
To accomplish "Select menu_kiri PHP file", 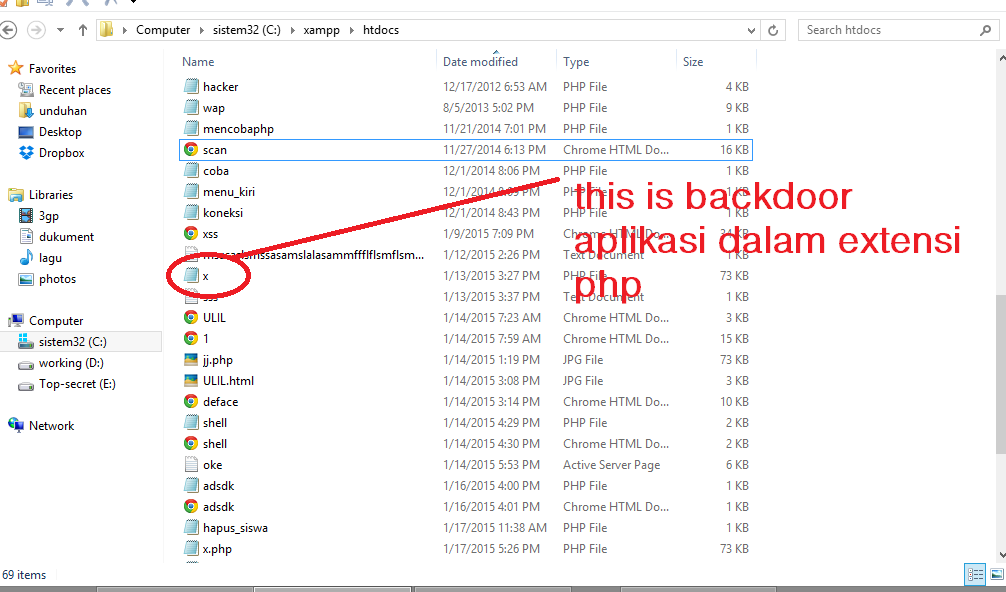I will (x=467, y=192).
